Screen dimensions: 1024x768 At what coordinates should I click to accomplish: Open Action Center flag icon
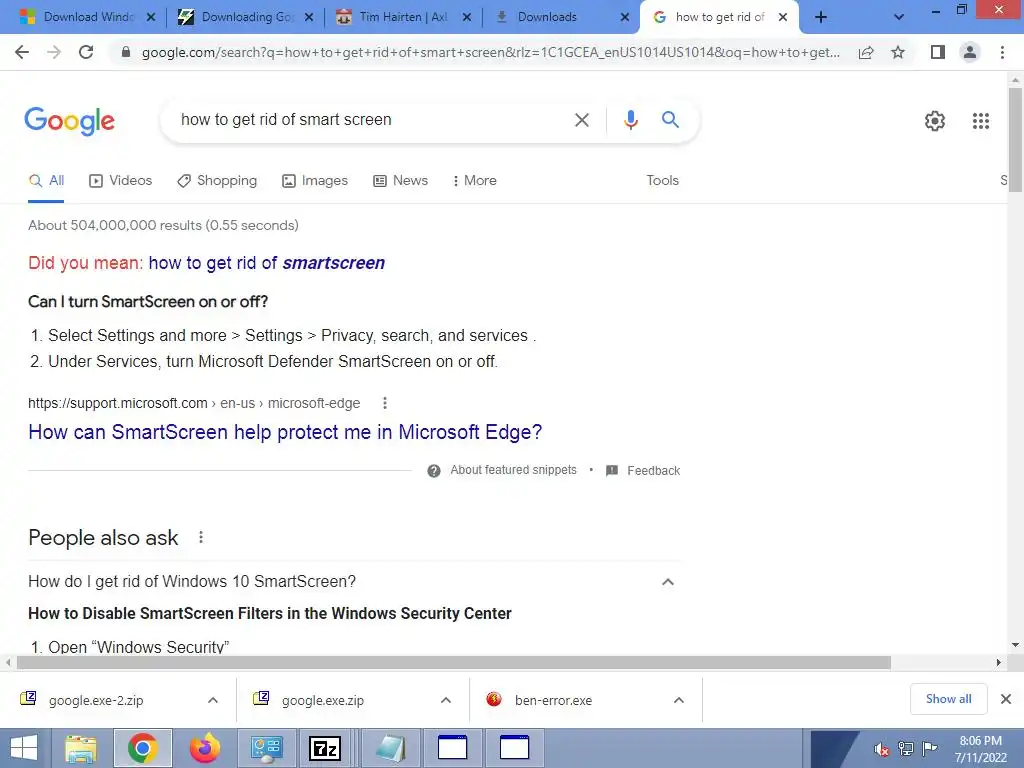coord(929,749)
